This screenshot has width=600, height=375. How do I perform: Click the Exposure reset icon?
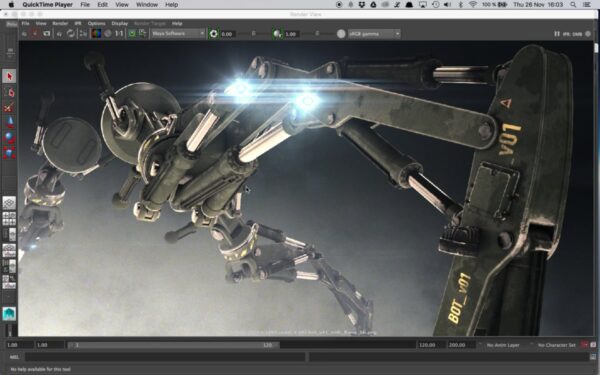[x=214, y=34]
